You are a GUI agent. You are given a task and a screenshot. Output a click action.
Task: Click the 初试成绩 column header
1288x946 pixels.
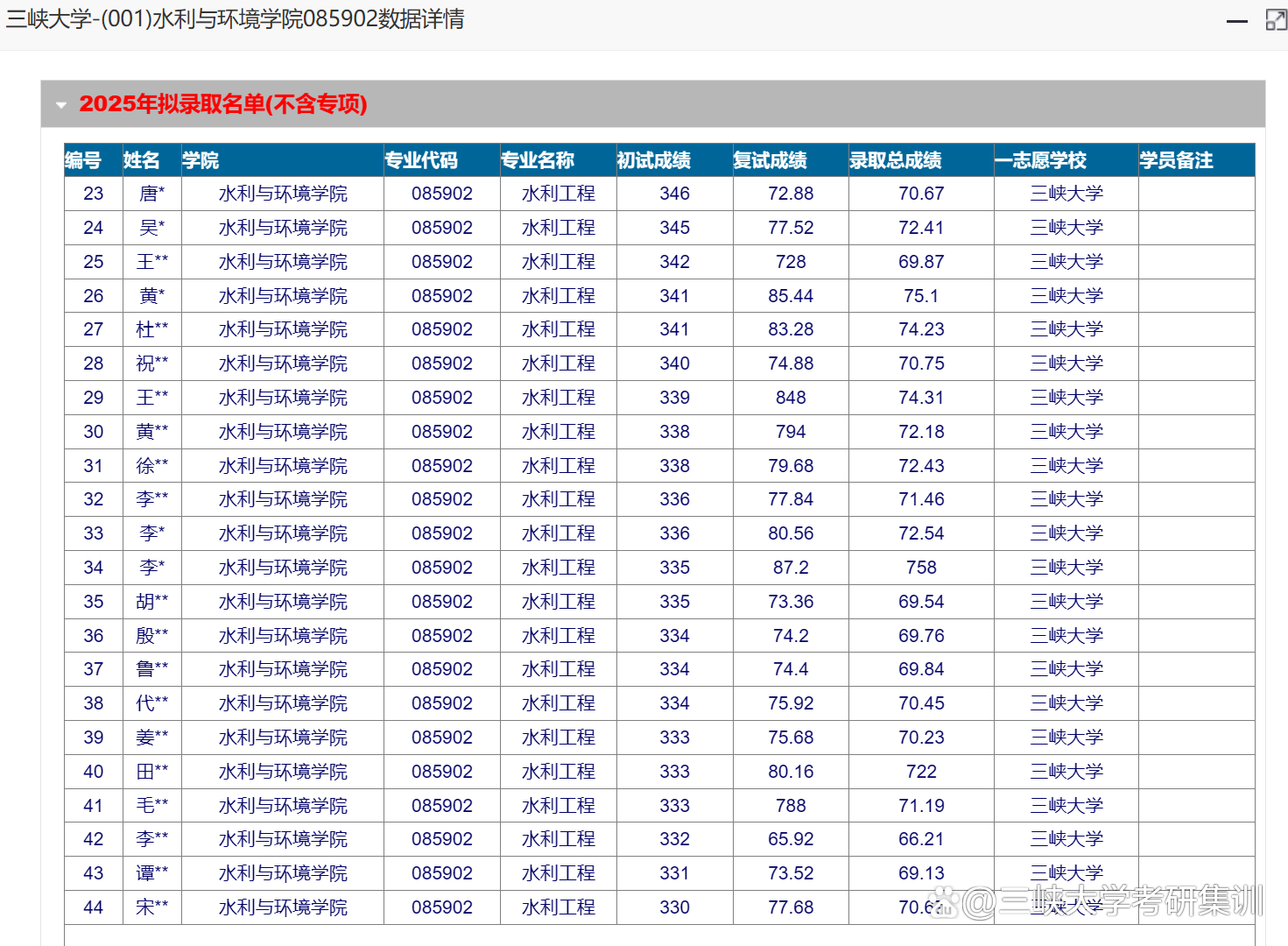pos(652,159)
